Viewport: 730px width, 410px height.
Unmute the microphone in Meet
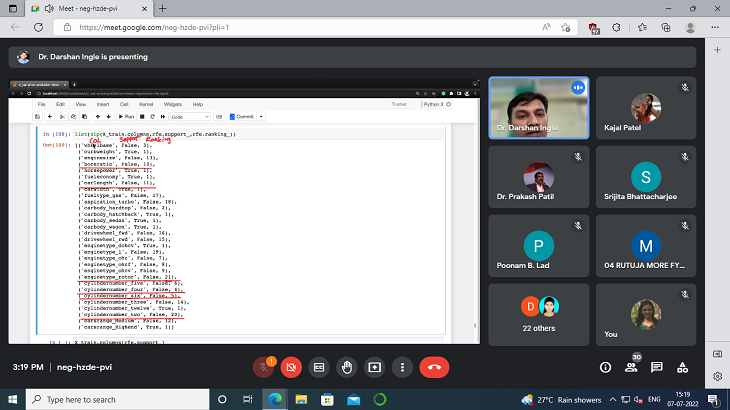coord(264,367)
